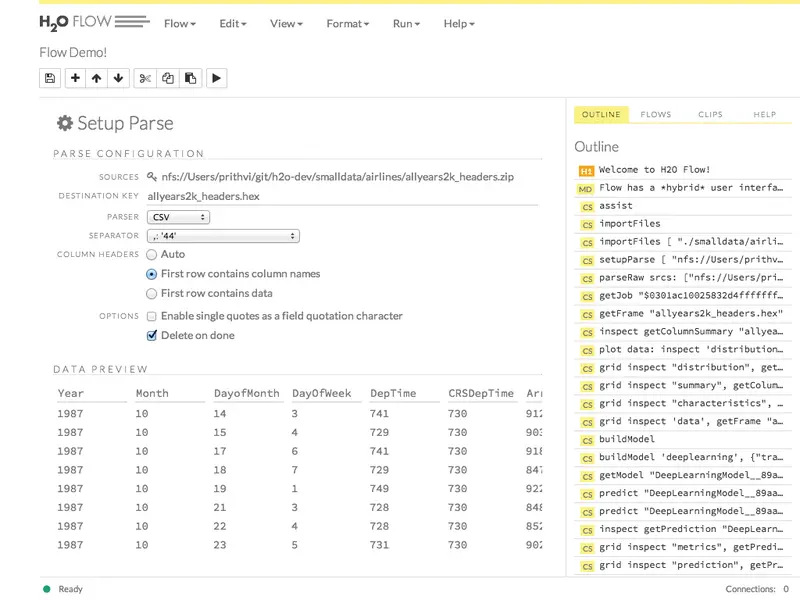Click the destination key input field
800x600 pixels.
click(342, 196)
